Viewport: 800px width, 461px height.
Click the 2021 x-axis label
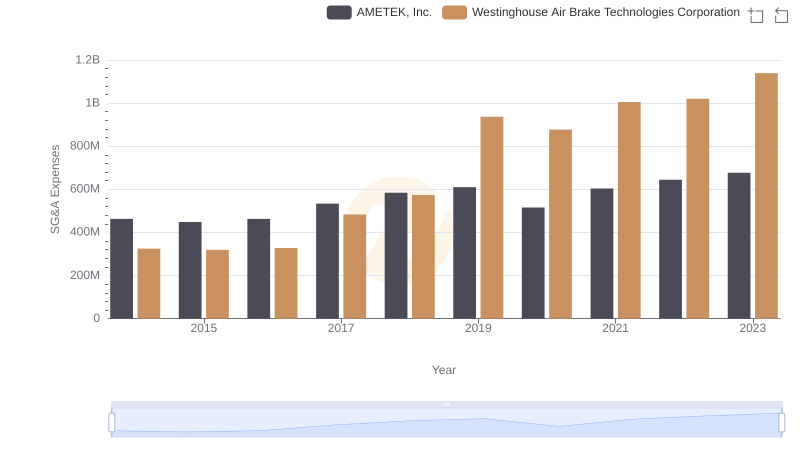tap(615, 328)
